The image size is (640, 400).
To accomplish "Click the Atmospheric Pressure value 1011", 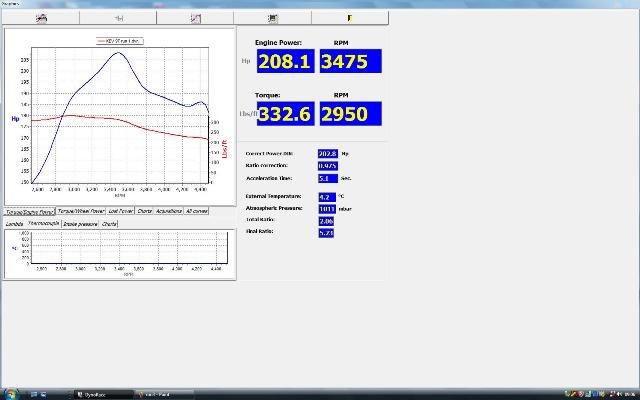I will click(x=327, y=209).
